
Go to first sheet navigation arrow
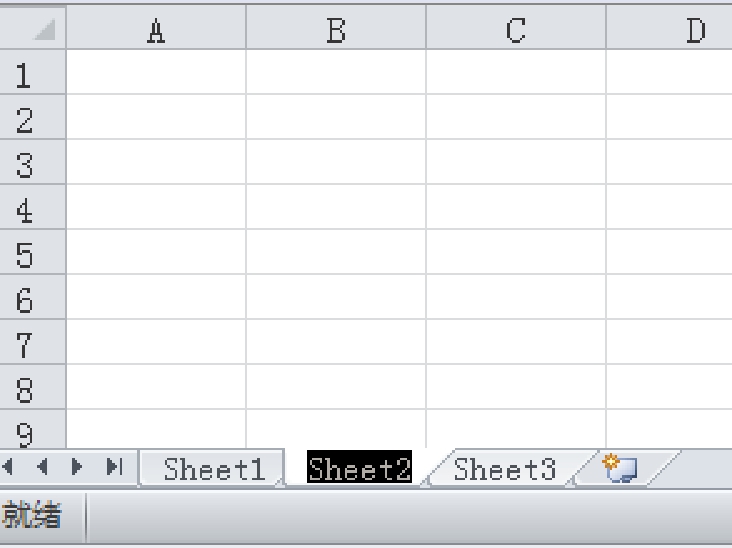pos(7,467)
